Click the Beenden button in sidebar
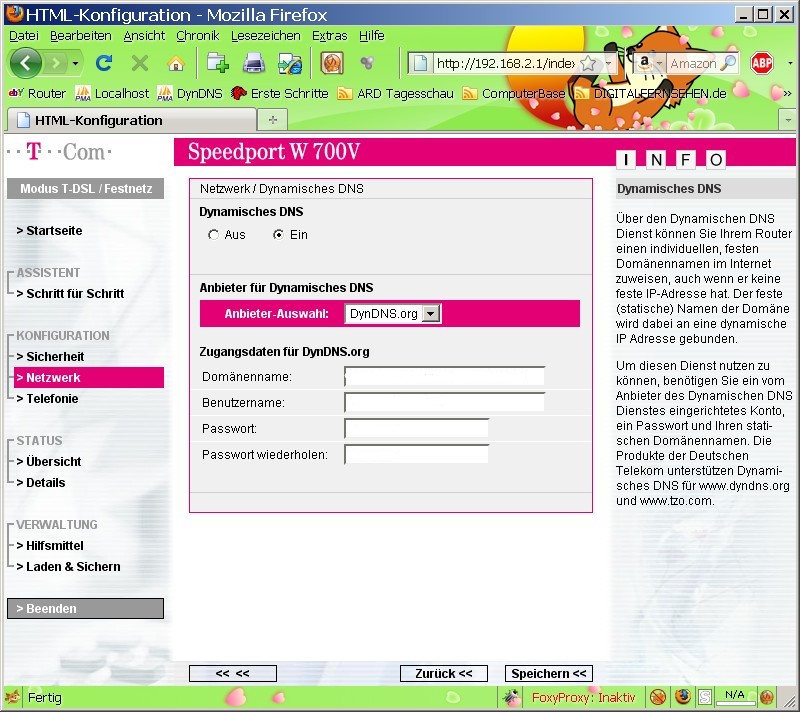Image resolution: width=800 pixels, height=712 pixels. [x=85, y=608]
